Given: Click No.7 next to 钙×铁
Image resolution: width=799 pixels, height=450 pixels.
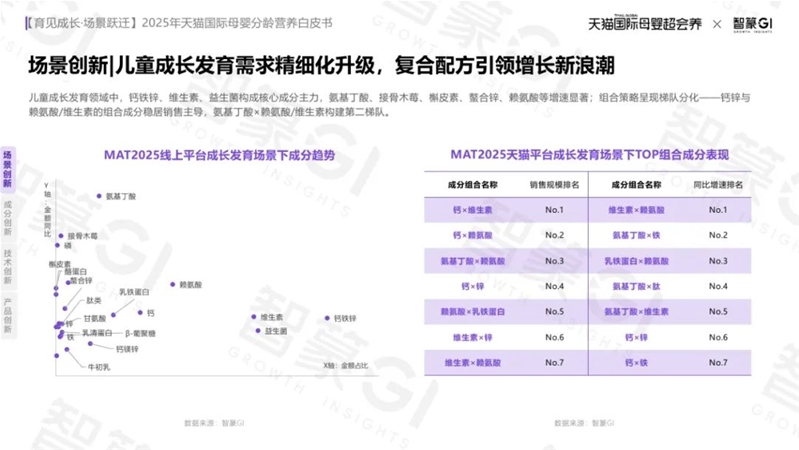Looking at the screenshot, I should pyautogui.click(x=718, y=362).
